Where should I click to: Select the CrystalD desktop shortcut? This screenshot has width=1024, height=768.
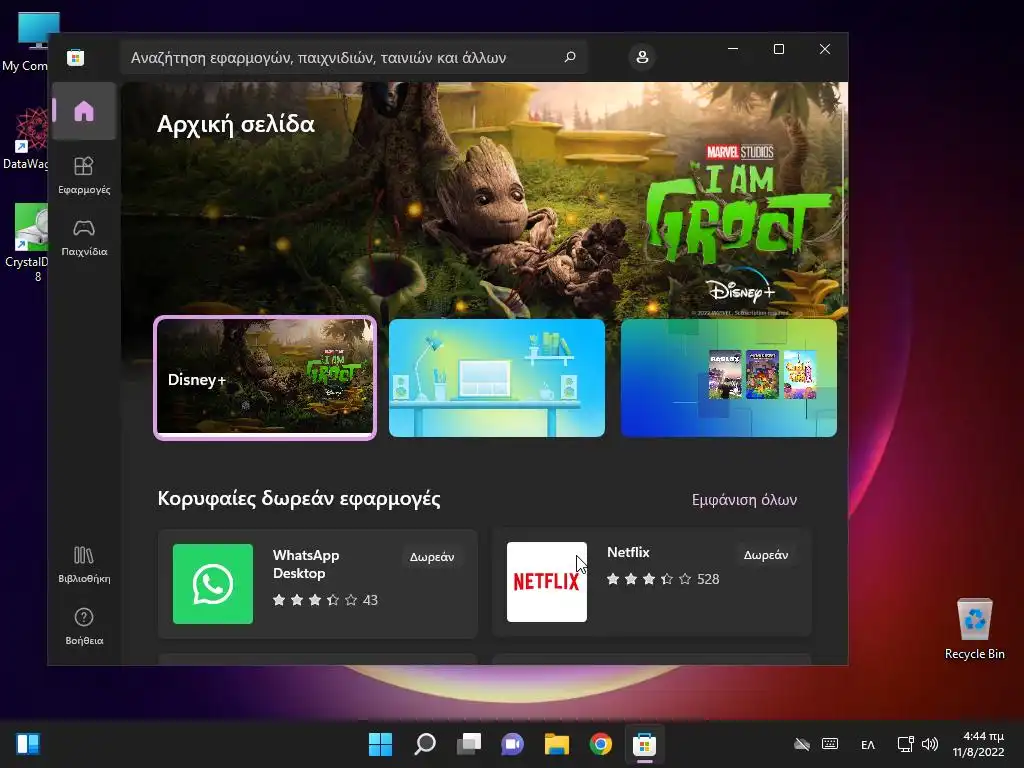(26, 242)
